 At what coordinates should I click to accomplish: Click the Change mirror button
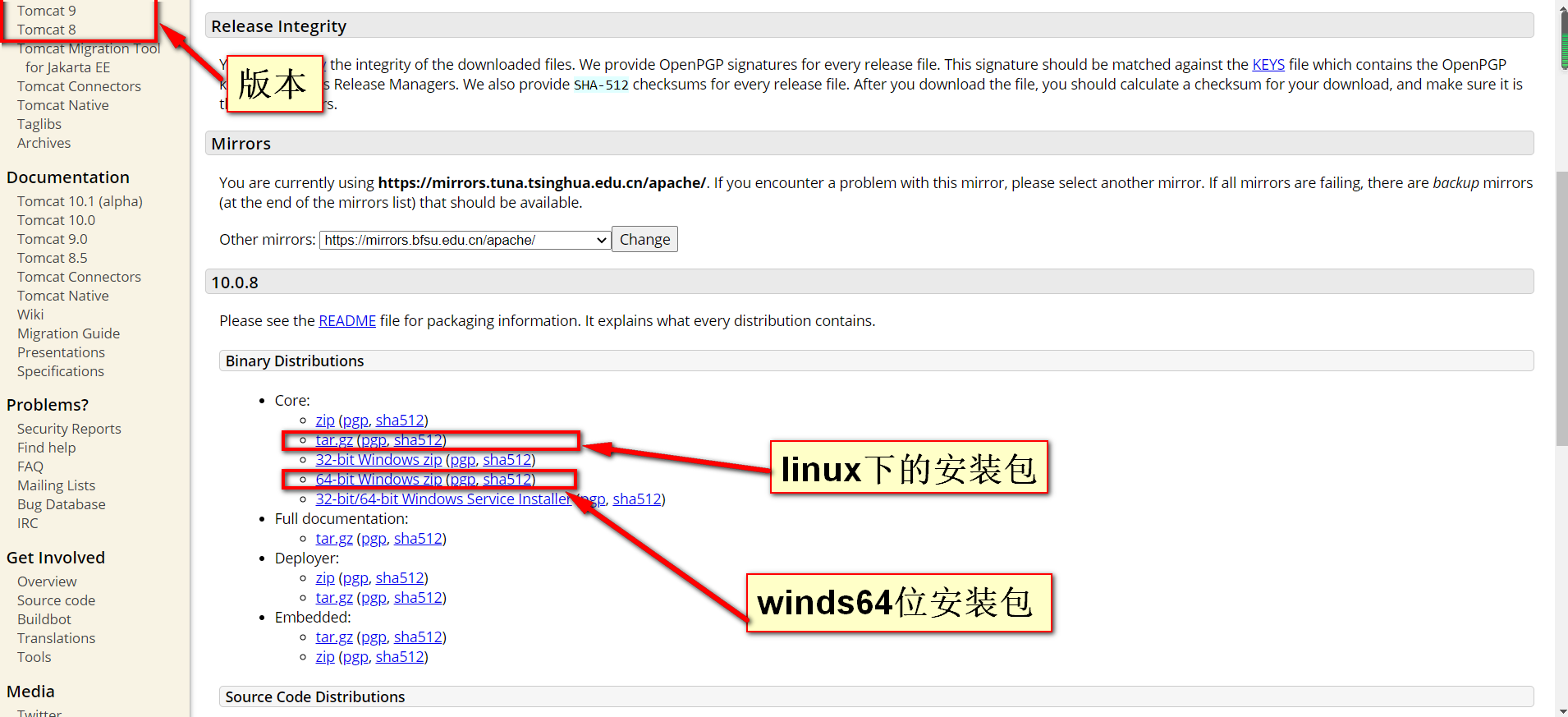pyautogui.click(x=644, y=239)
